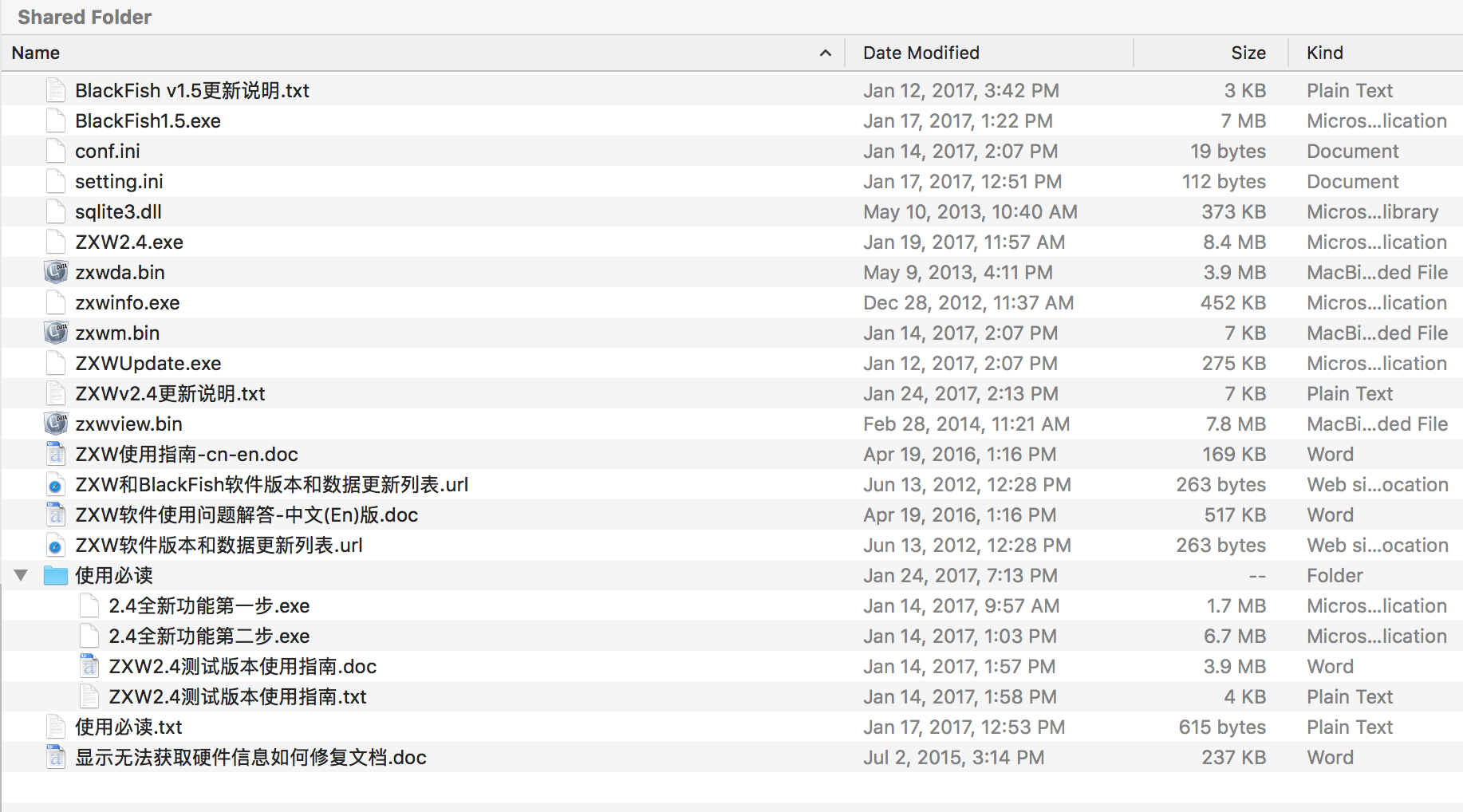This screenshot has width=1463, height=812.
Task: Click the ZXW软件版本和数据更新列表.url web icon
Action: 56,545
